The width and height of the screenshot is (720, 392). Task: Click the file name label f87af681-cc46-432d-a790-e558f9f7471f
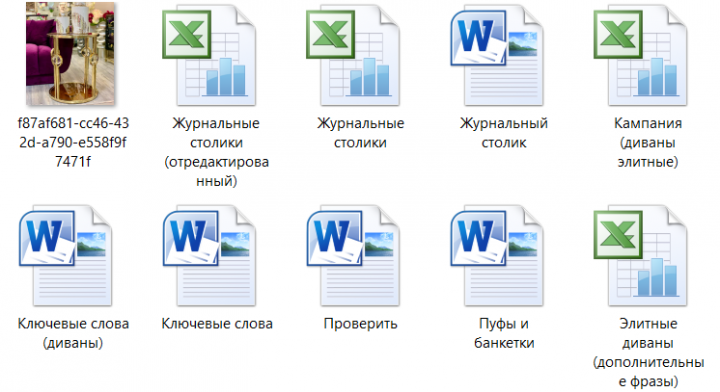click(x=73, y=142)
